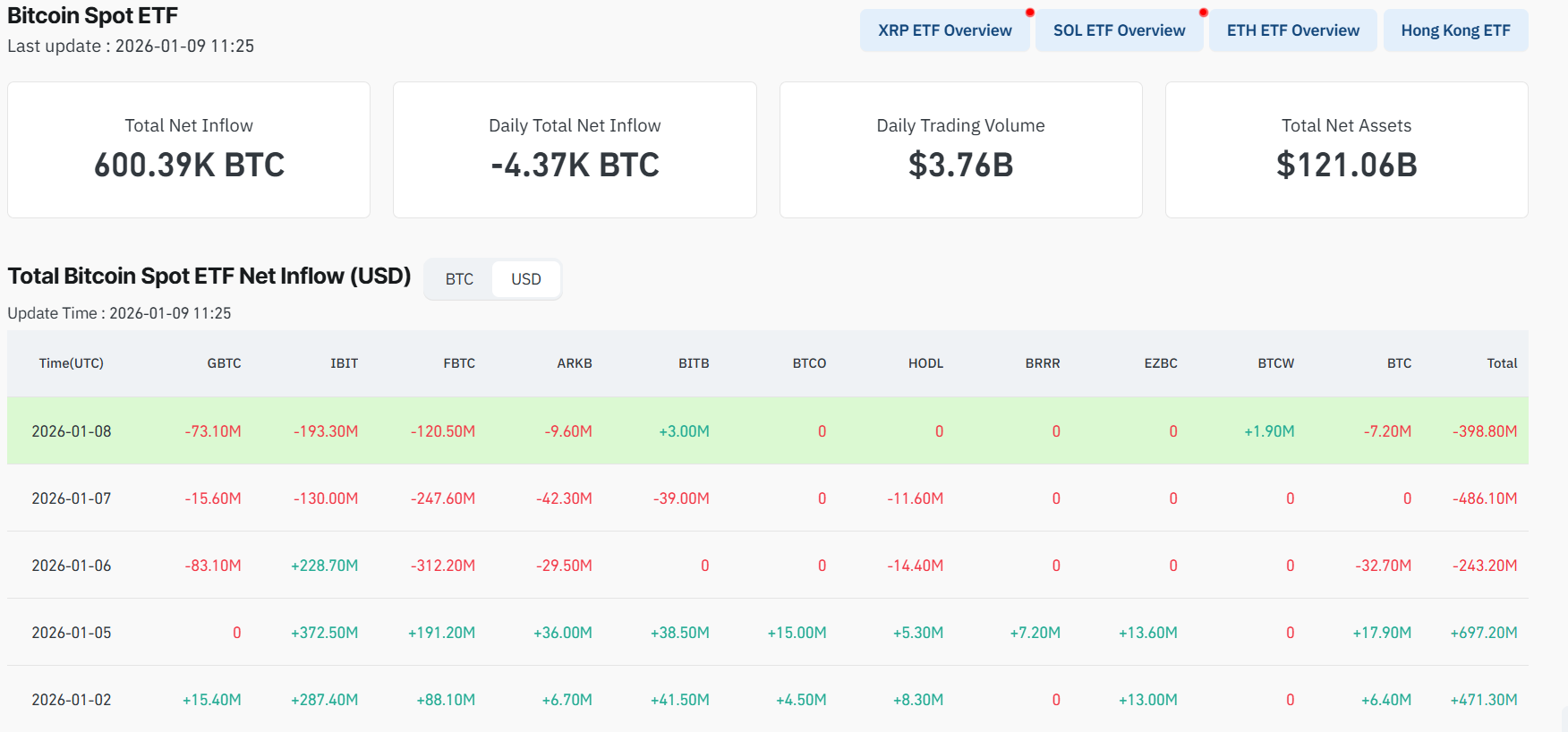This screenshot has width=1568, height=732.
Task: Go to ETH ETF Overview
Action: coord(1292,30)
